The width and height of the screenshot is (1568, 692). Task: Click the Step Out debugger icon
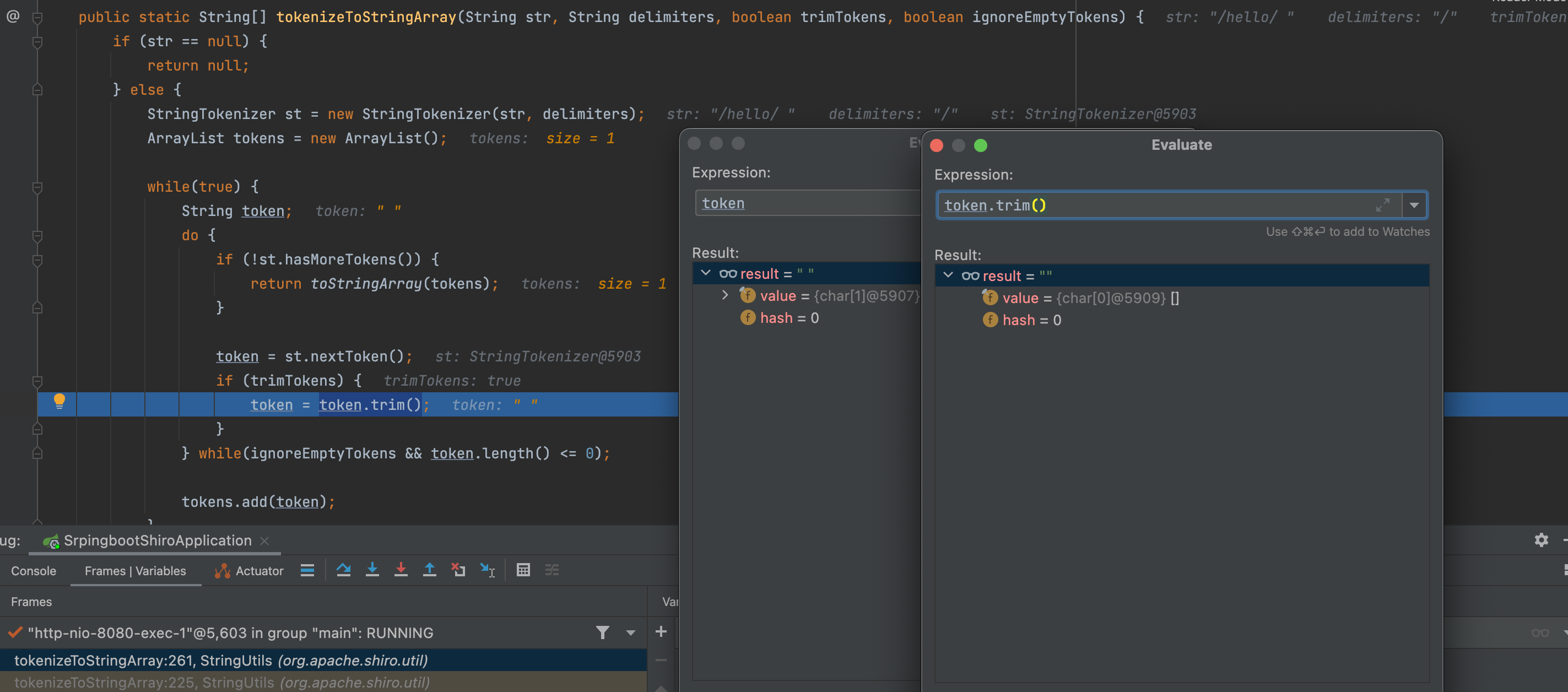[x=429, y=570]
